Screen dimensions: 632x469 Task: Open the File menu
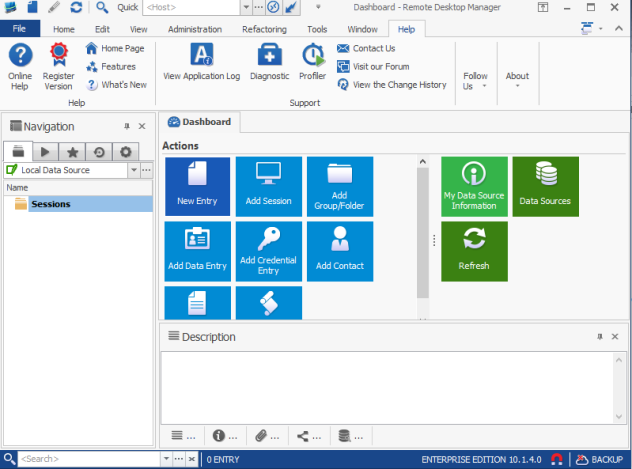point(19,29)
